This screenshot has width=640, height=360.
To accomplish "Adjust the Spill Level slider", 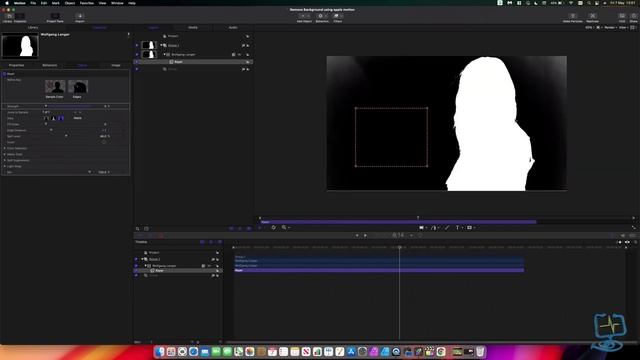I will click(66, 136).
